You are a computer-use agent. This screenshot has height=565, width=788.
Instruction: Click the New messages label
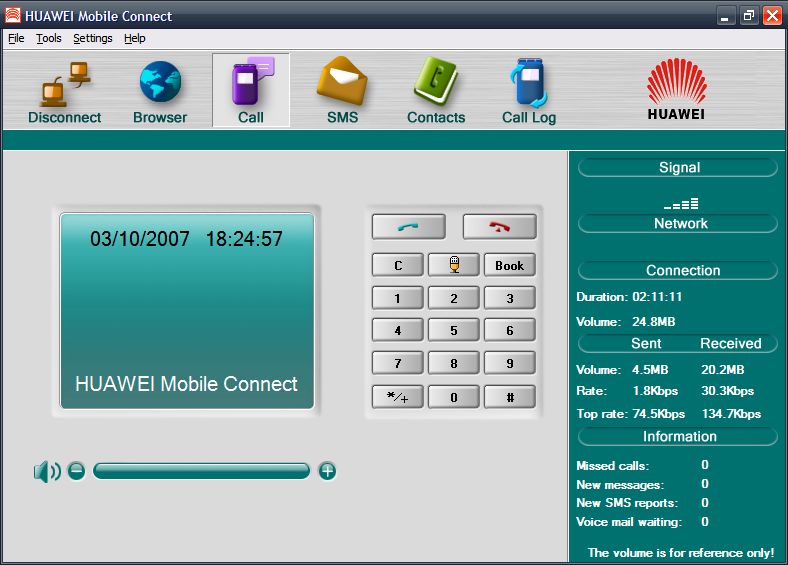(x=620, y=485)
